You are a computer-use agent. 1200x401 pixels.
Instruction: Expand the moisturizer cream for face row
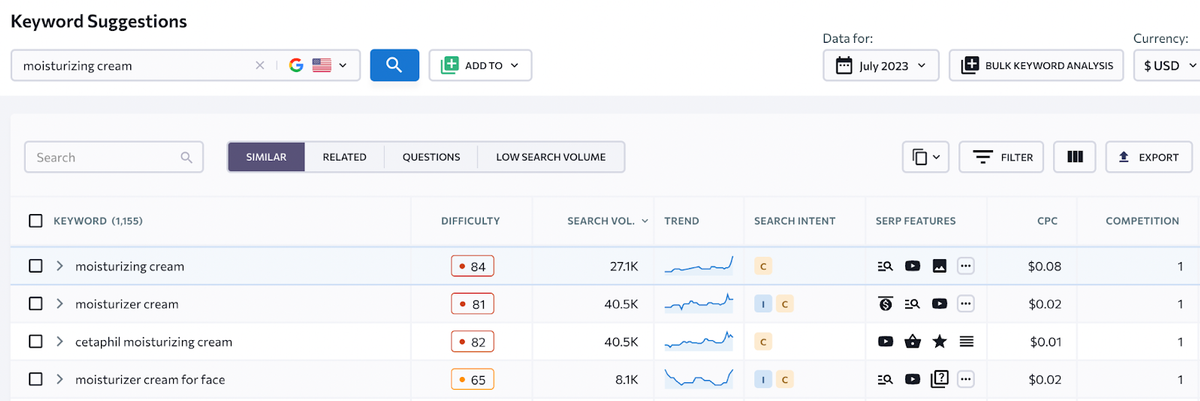point(60,379)
